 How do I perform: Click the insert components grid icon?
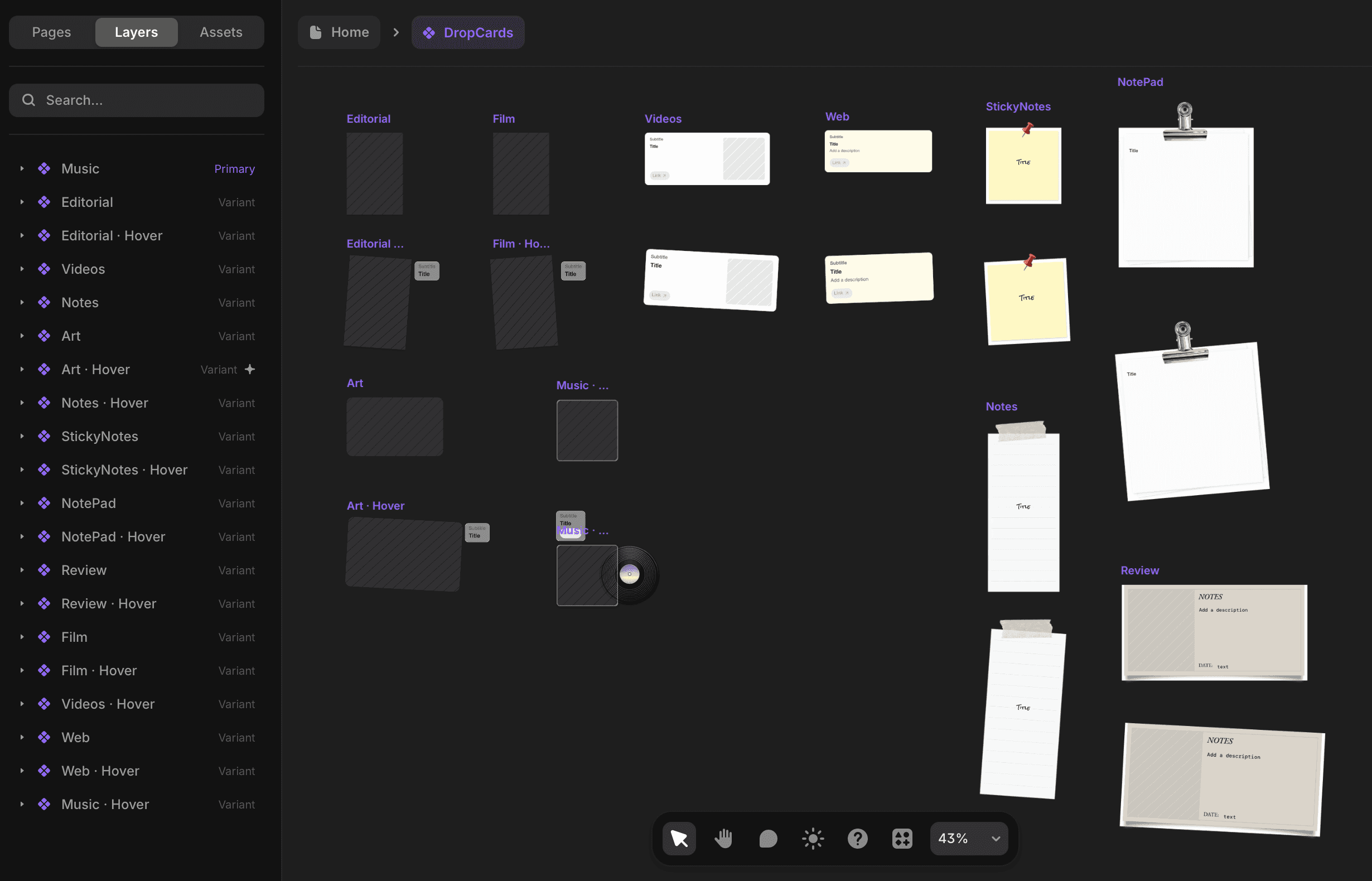tap(902, 838)
